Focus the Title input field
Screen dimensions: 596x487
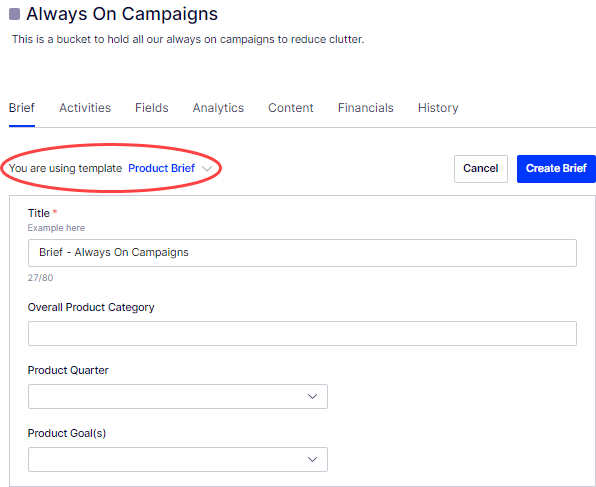302,253
